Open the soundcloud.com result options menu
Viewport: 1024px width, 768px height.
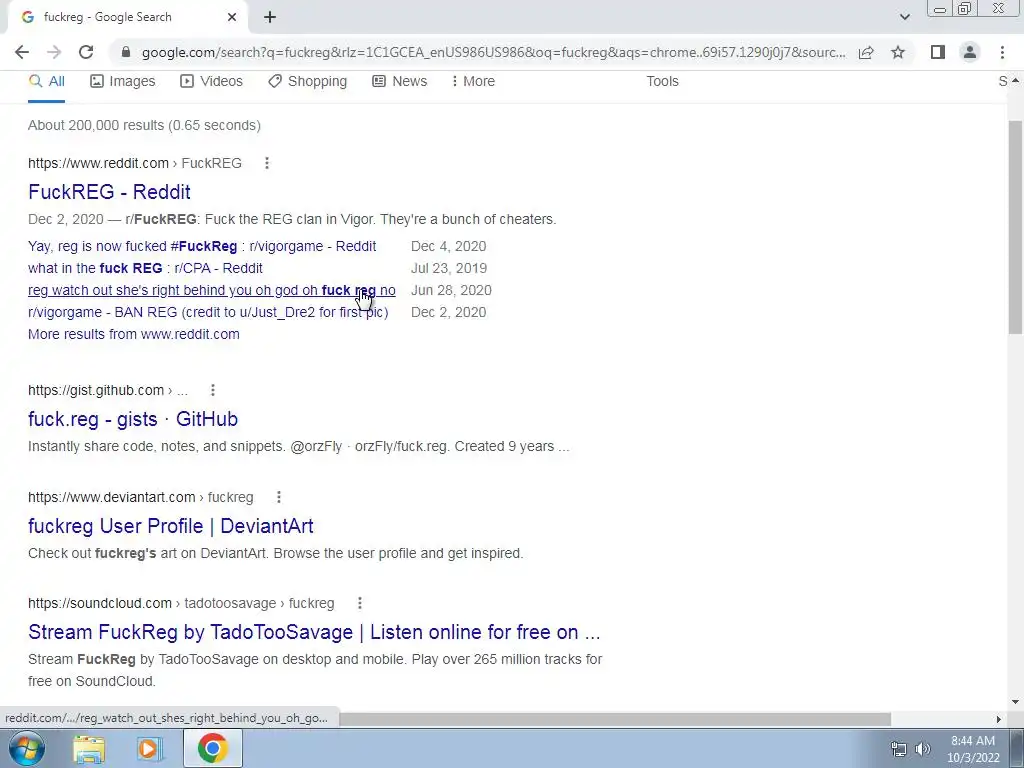pyautogui.click(x=359, y=603)
